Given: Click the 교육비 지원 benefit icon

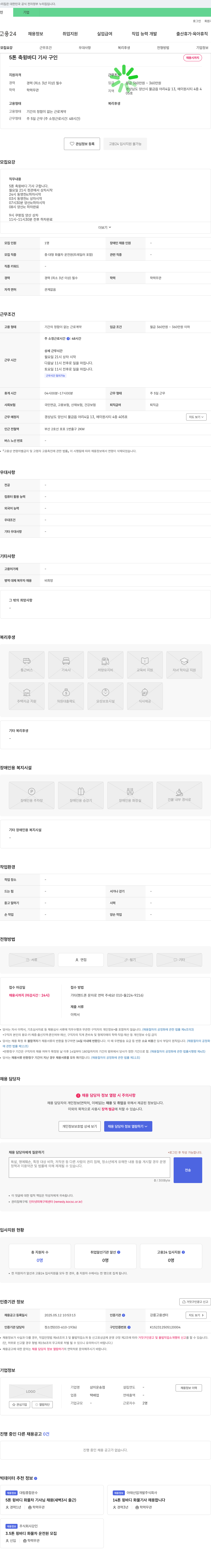Looking at the screenshot, I should click(145, 665).
